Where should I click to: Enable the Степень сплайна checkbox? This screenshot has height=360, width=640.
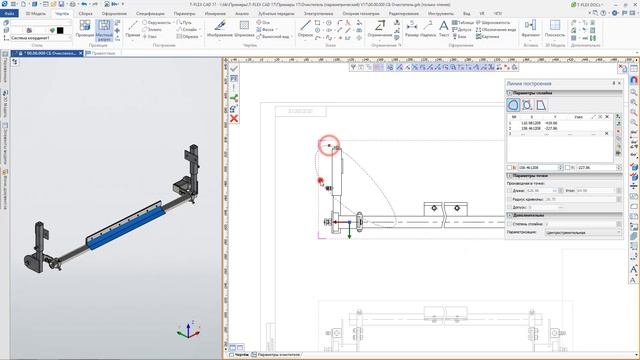click(x=509, y=224)
